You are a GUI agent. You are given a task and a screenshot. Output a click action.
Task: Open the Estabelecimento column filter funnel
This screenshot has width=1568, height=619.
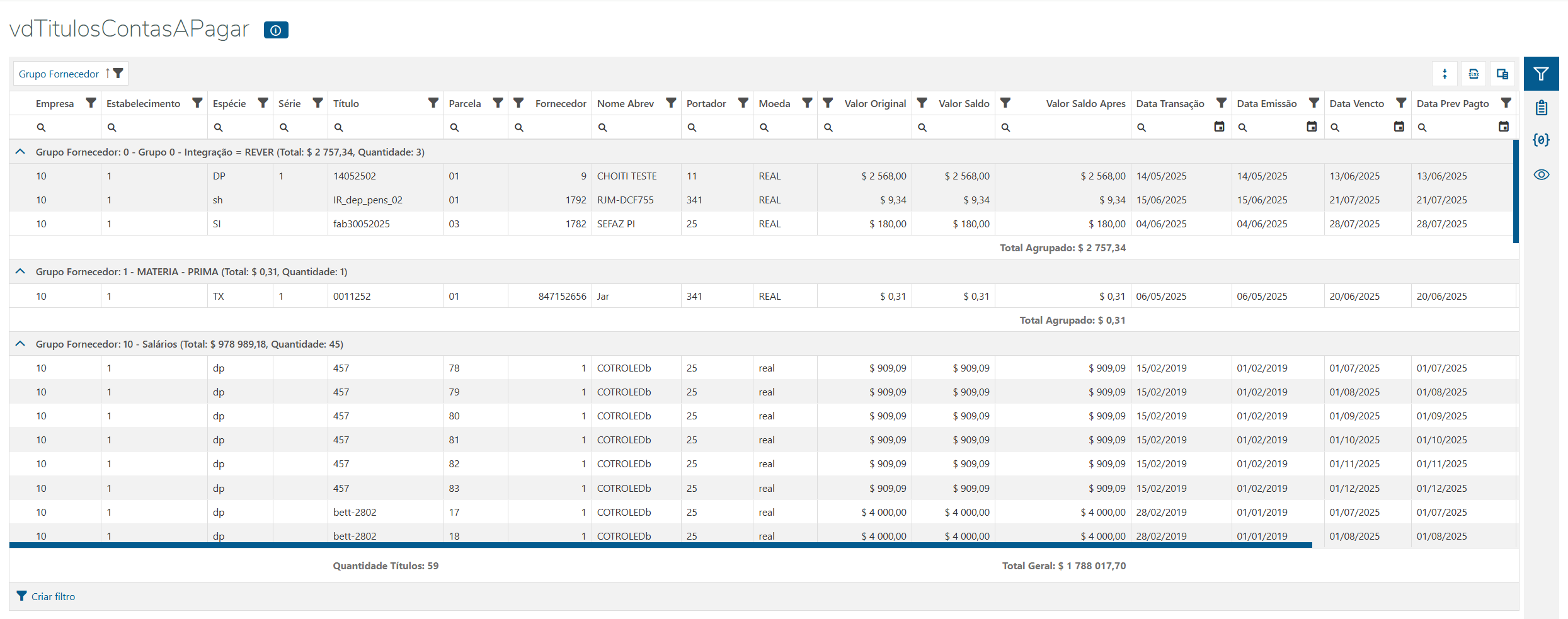[x=197, y=103]
